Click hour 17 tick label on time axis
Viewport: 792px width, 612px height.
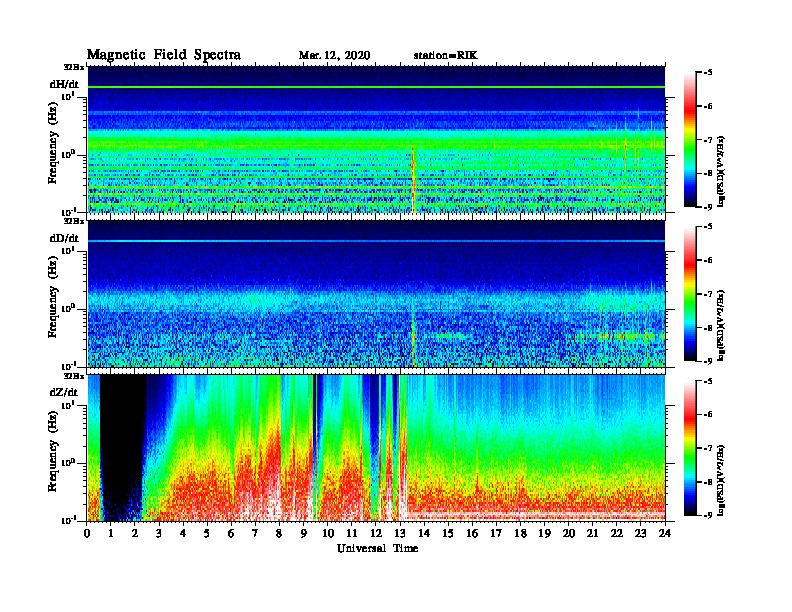tap(496, 534)
